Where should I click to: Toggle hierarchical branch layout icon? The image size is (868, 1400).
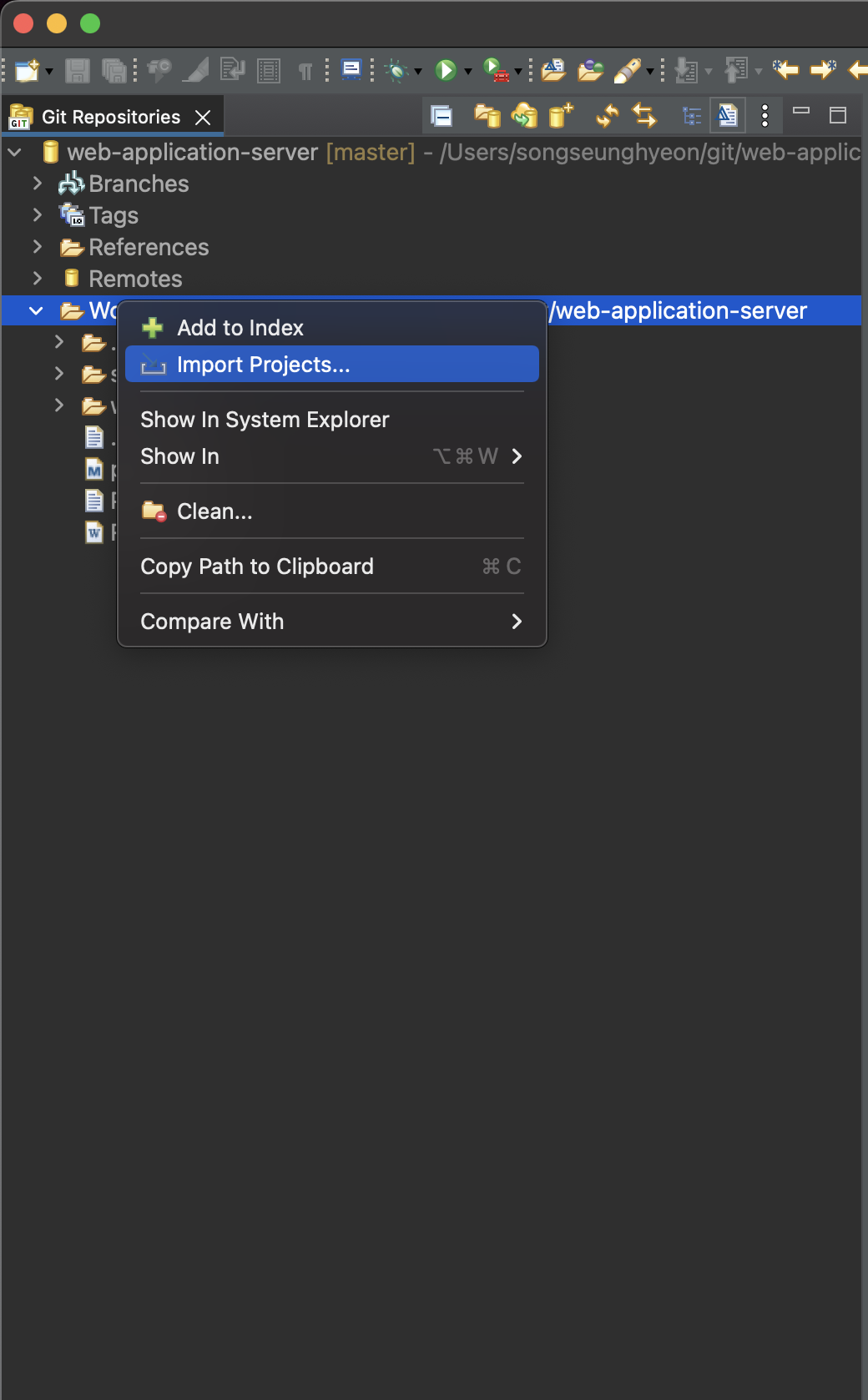click(692, 116)
